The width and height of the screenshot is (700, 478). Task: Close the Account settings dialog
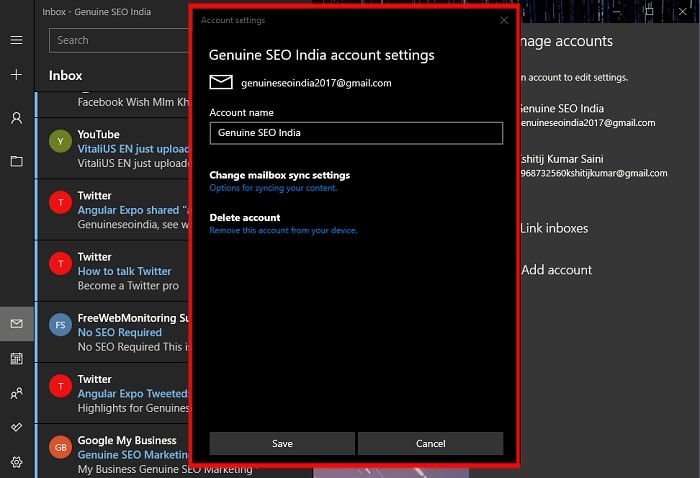point(504,20)
